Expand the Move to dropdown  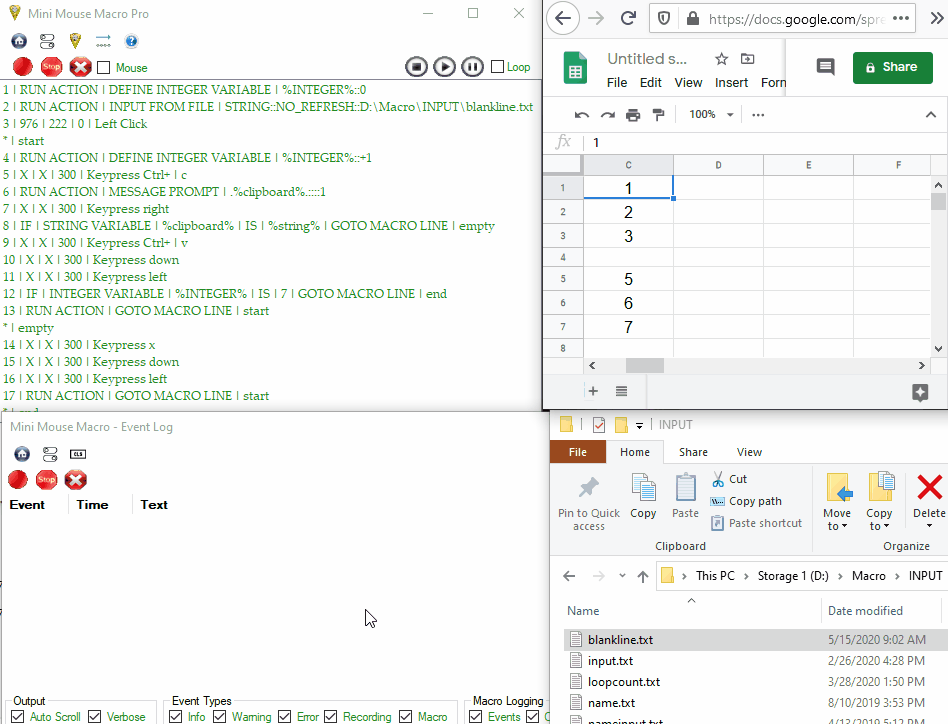pyautogui.click(x=837, y=526)
